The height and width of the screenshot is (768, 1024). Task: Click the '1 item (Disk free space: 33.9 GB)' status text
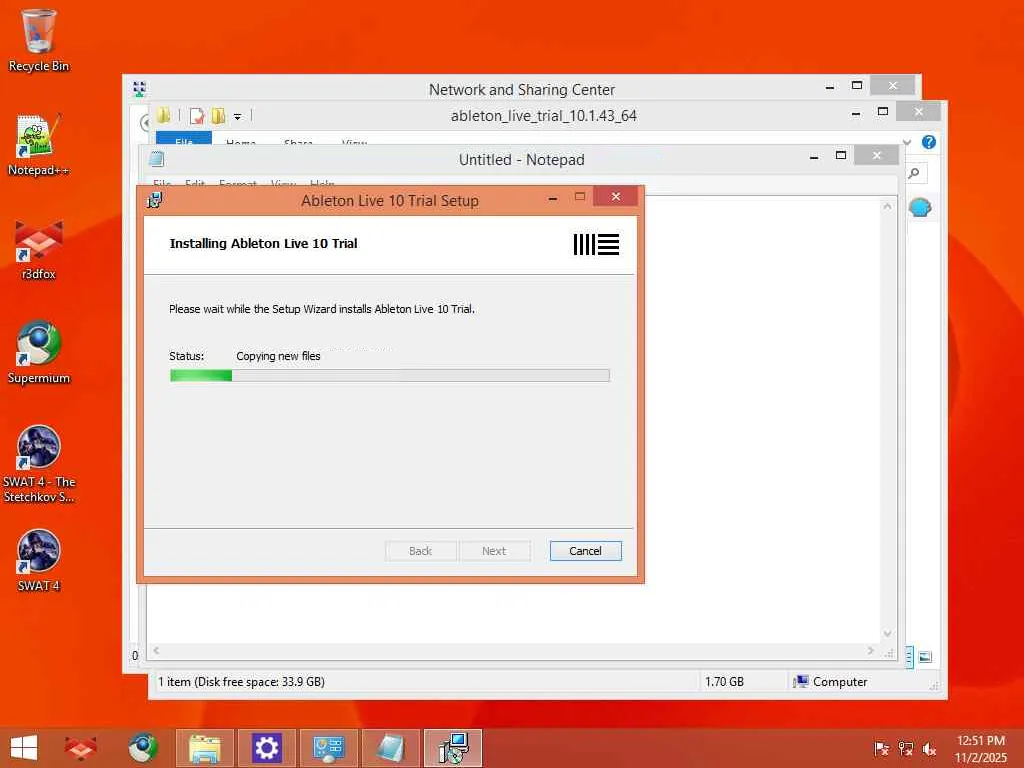tap(241, 682)
